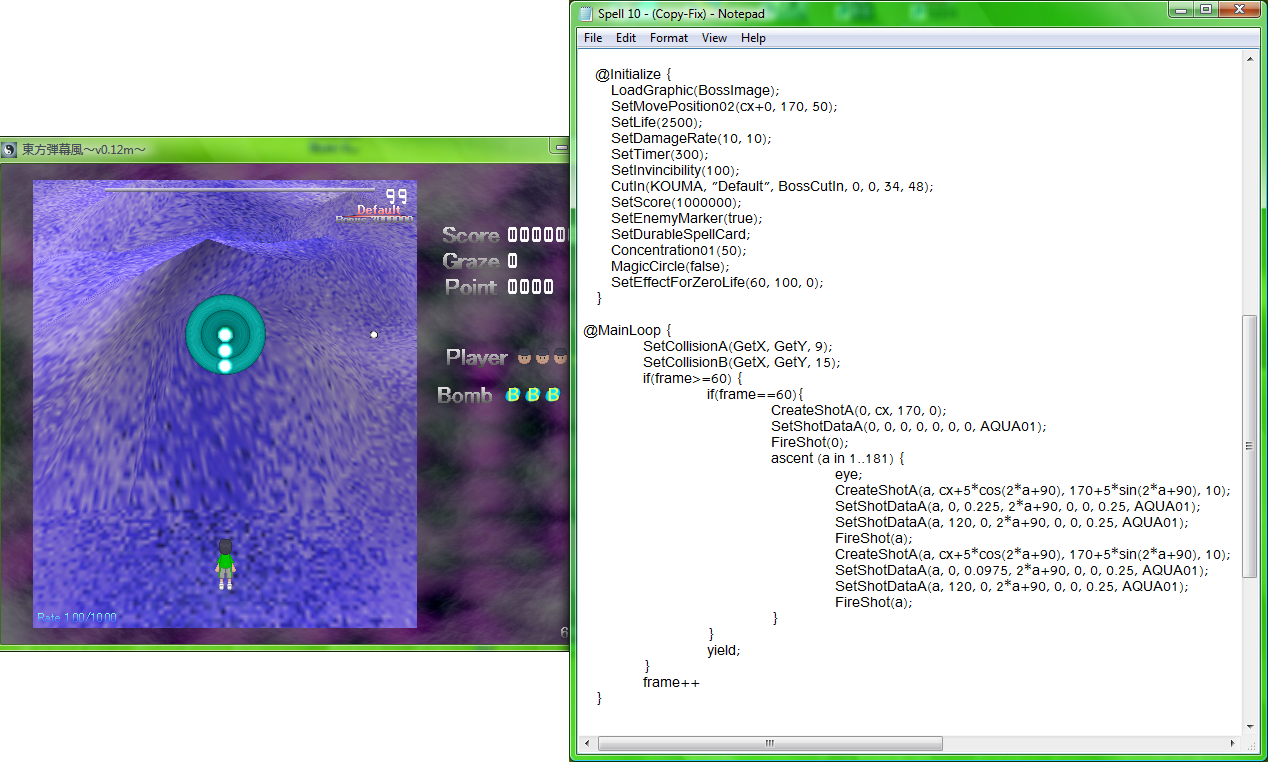This screenshot has width=1269, height=763.
Task: Click the first Player life icon
Action: (x=525, y=356)
